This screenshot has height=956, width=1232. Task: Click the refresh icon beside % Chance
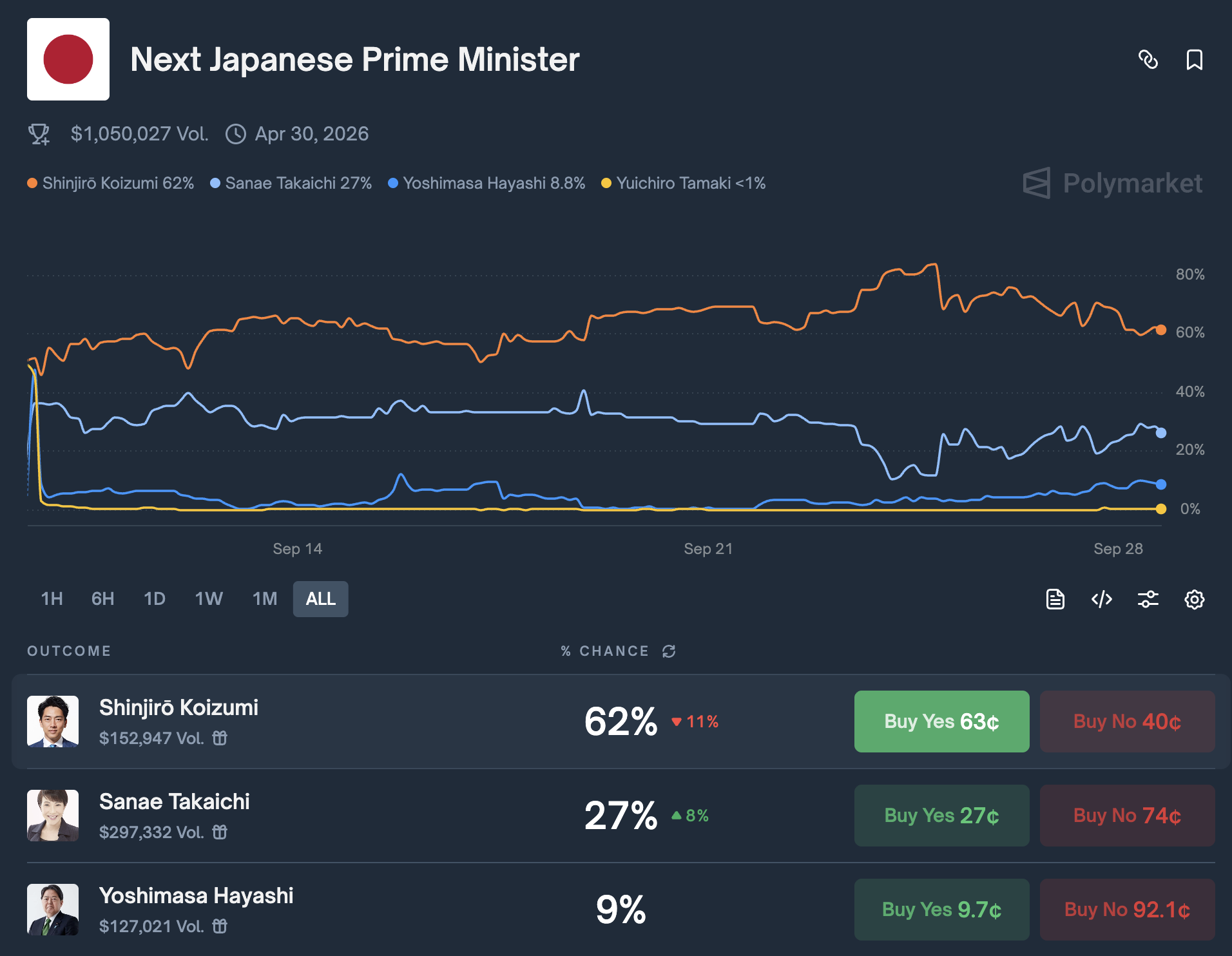click(x=669, y=651)
